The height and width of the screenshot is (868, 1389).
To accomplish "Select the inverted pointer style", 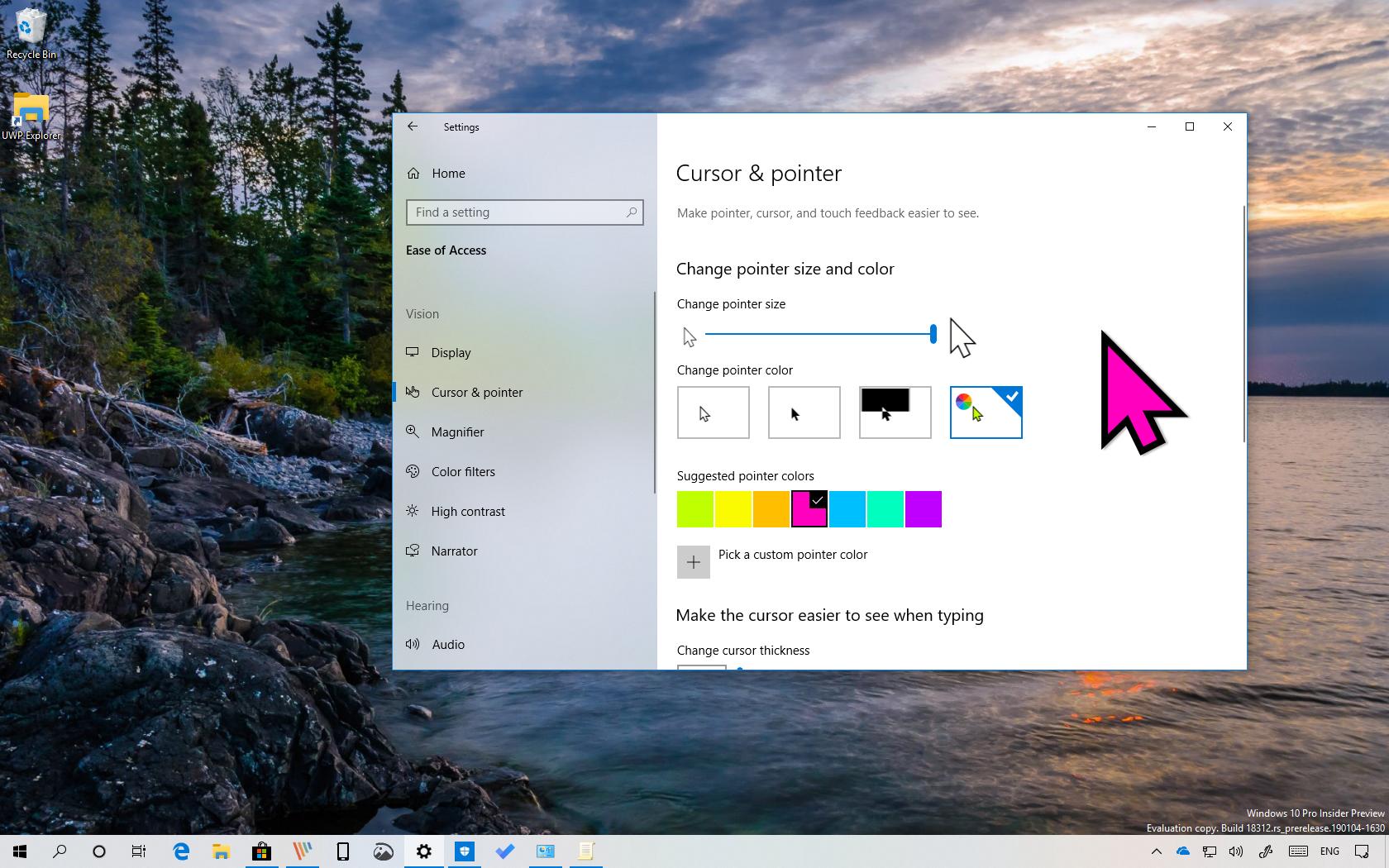I will [894, 412].
